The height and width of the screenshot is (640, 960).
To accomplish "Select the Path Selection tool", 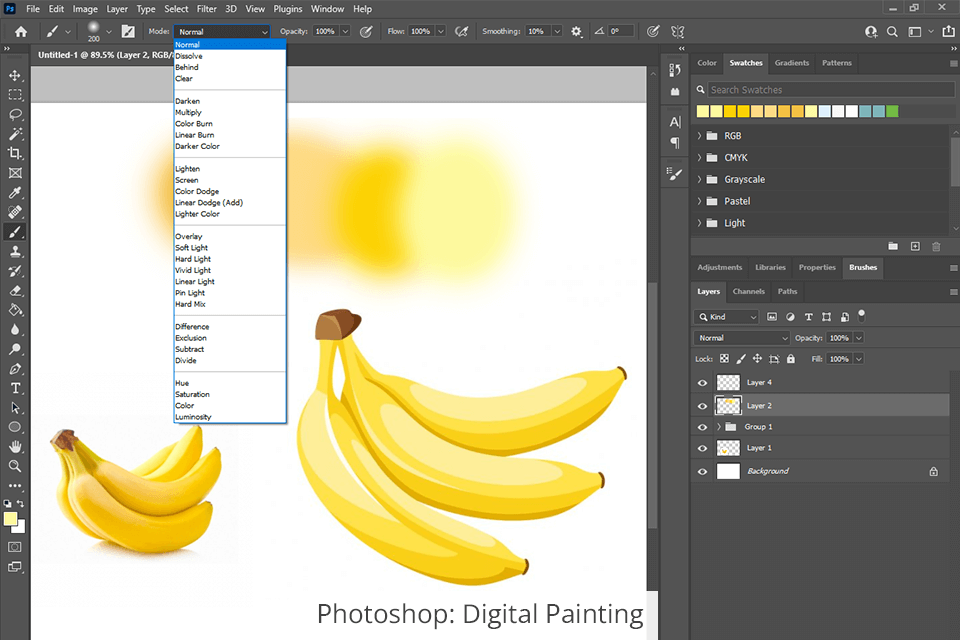I will coord(15,408).
